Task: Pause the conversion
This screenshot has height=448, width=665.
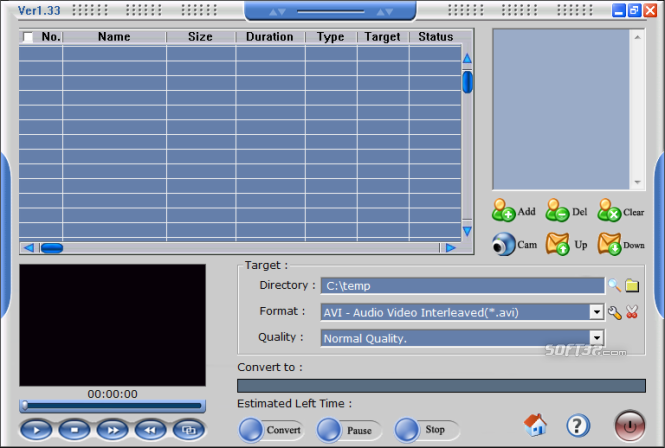Action: click(x=349, y=430)
